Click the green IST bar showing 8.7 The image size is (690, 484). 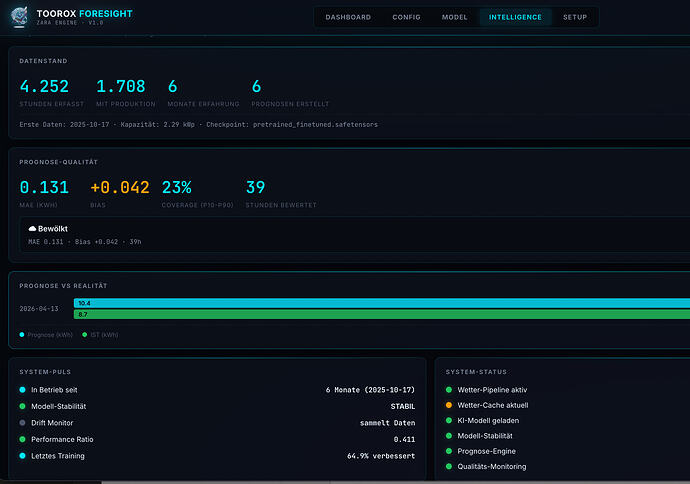coord(382,314)
